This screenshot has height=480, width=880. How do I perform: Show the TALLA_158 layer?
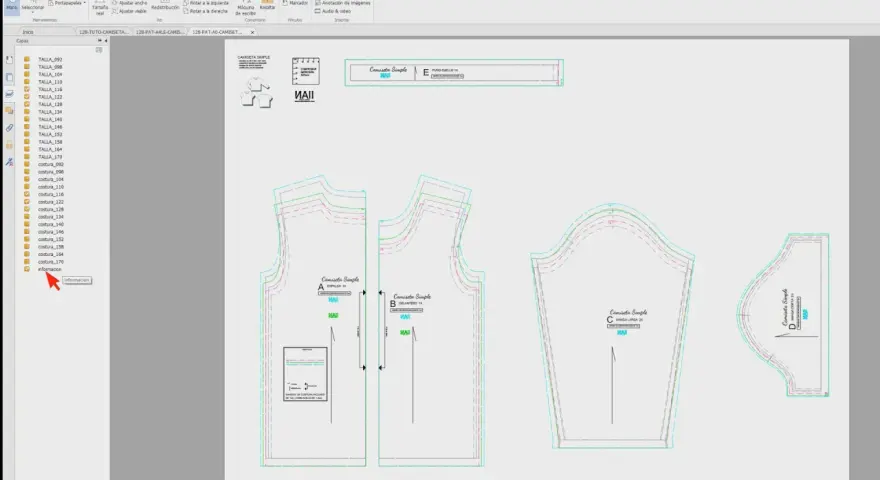pos(26,141)
